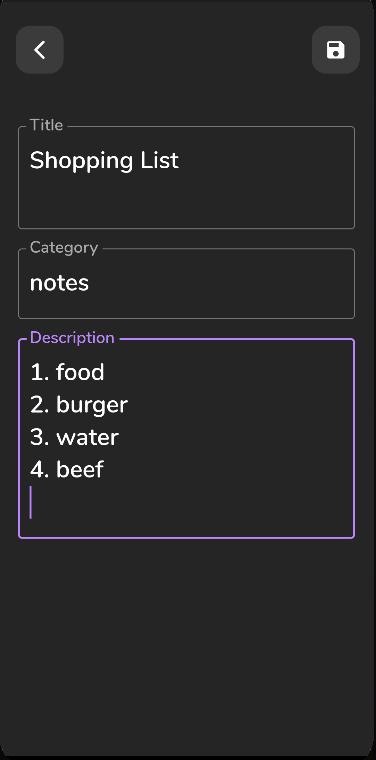Image resolution: width=376 pixels, height=760 pixels.
Task: Click the word 'water' in the list
Action: tap(88, 438)
